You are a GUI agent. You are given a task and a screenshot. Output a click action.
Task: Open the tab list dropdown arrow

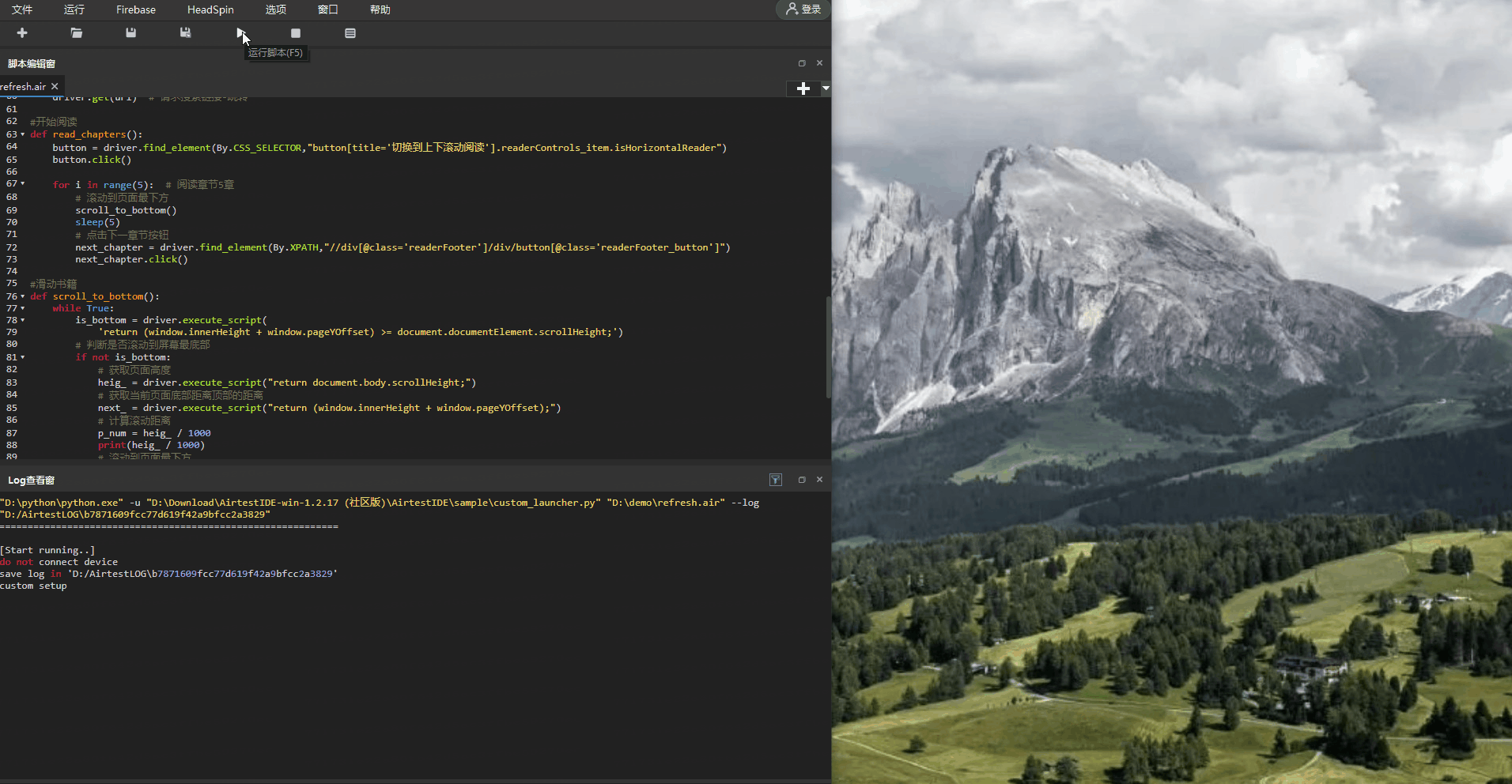(x=826, y=89)
